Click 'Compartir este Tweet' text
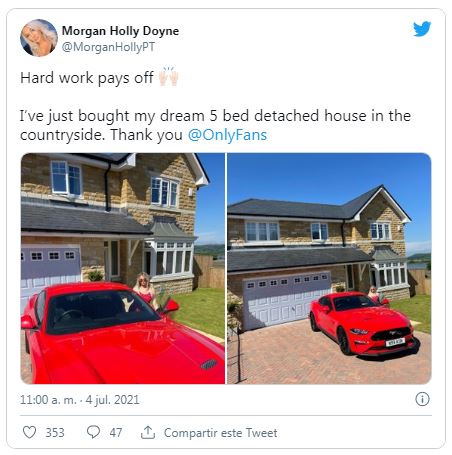 click(x=220, y=433)
